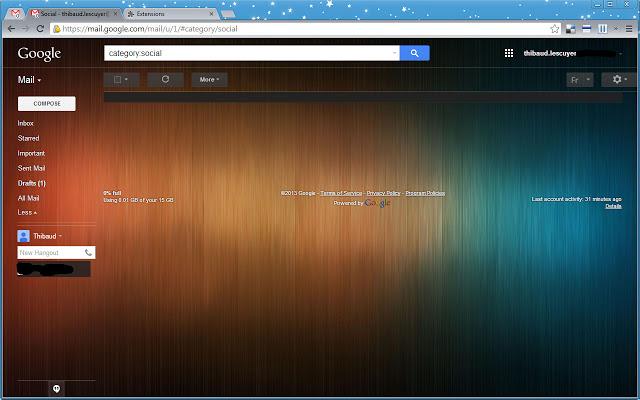This screenshot has width=640, height=400.
Task: Click the Hangouts quote icon at bottom
Action: [57, 389]
